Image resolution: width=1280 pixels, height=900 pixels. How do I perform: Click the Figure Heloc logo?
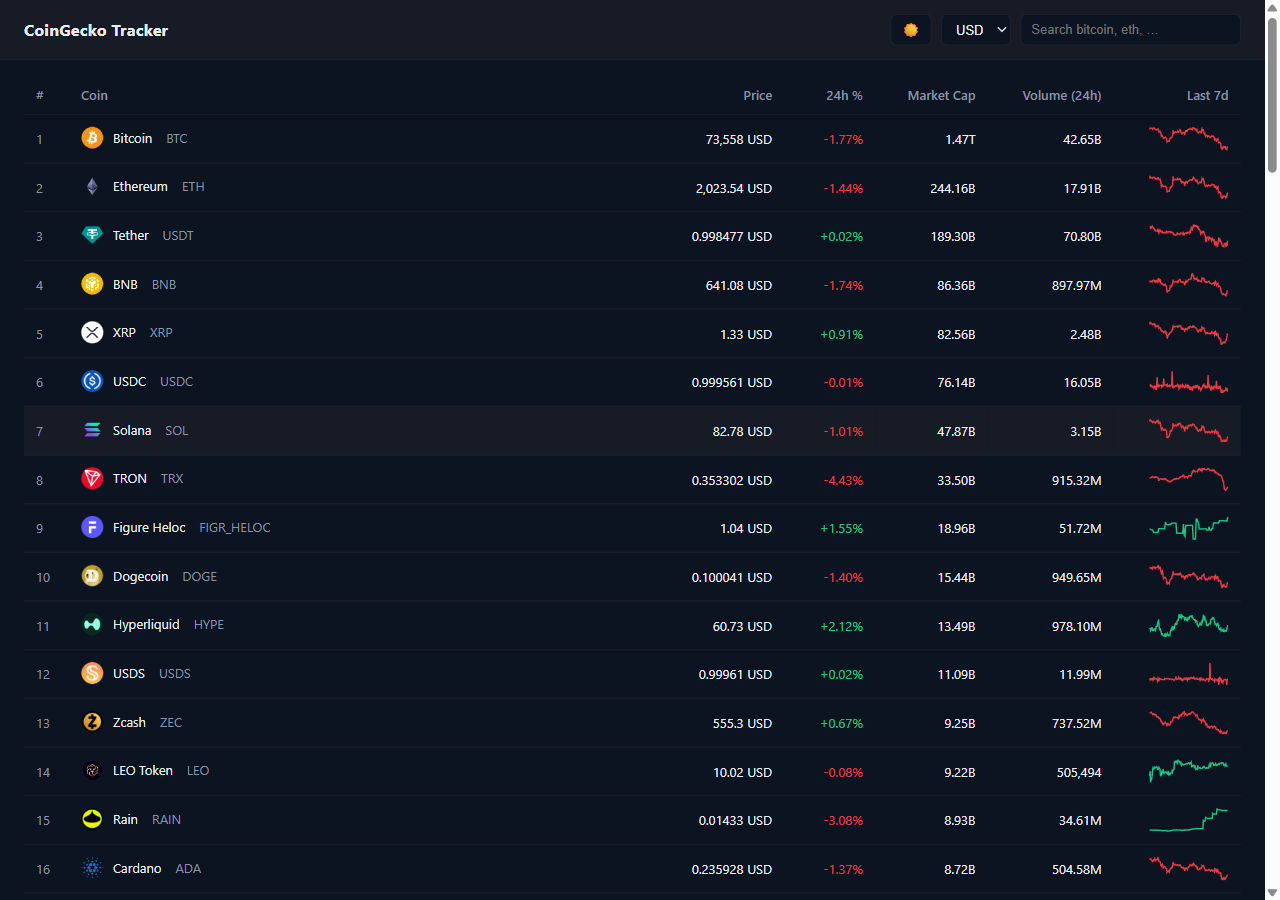tap(92, 527)
